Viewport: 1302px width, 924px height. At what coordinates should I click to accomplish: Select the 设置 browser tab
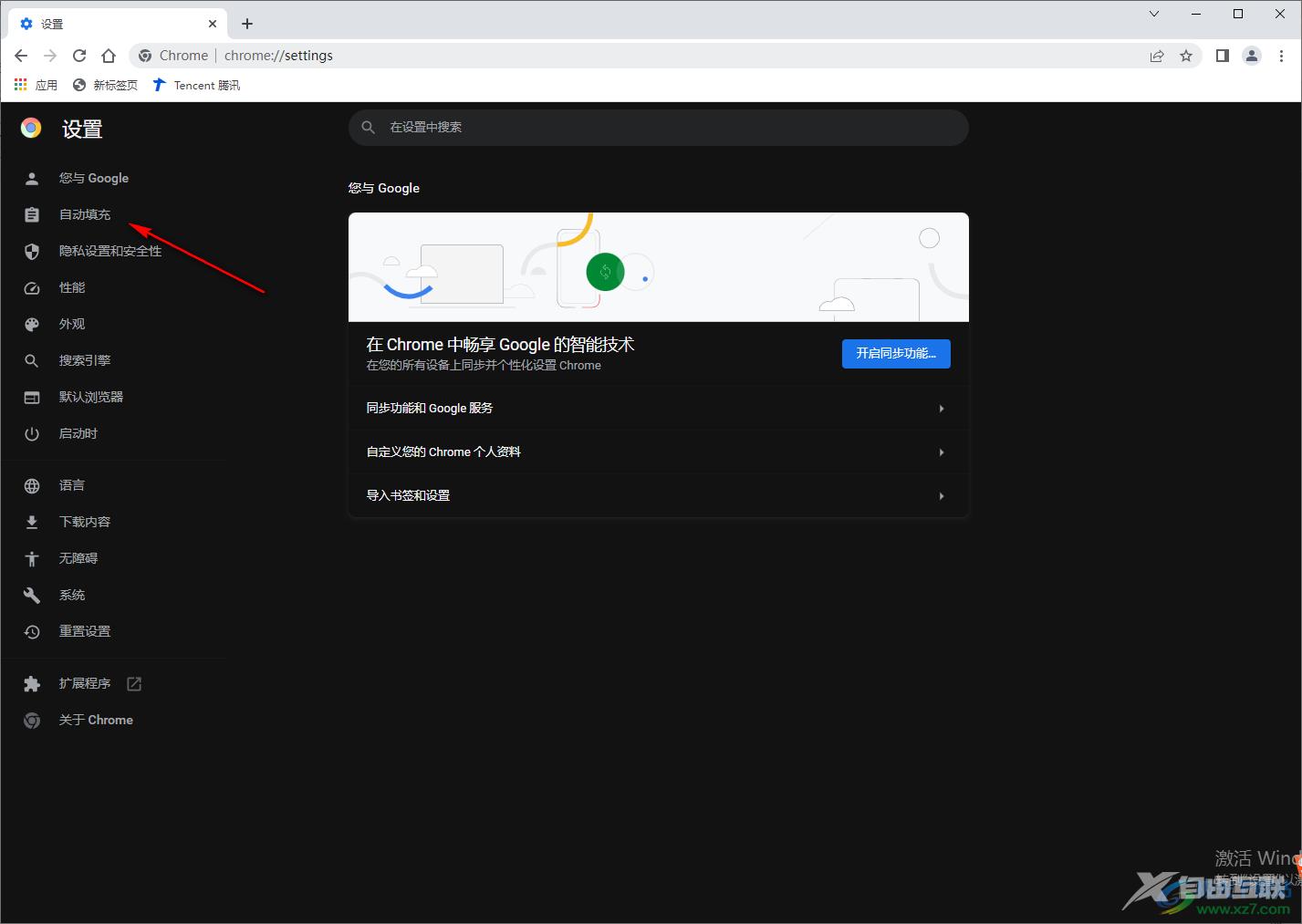[x=119, y=24]
